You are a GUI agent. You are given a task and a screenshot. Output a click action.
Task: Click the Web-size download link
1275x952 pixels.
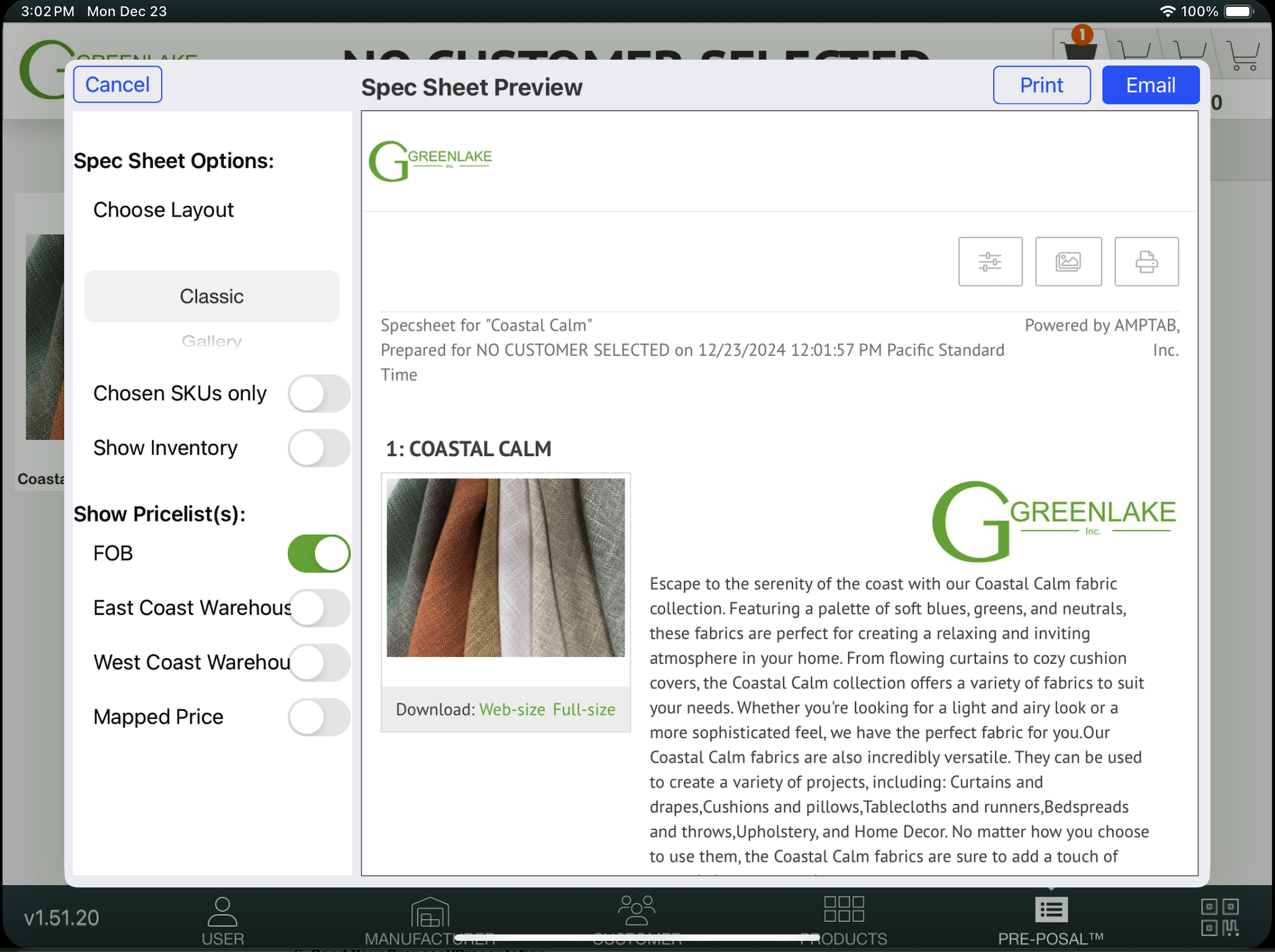(512, 710)
